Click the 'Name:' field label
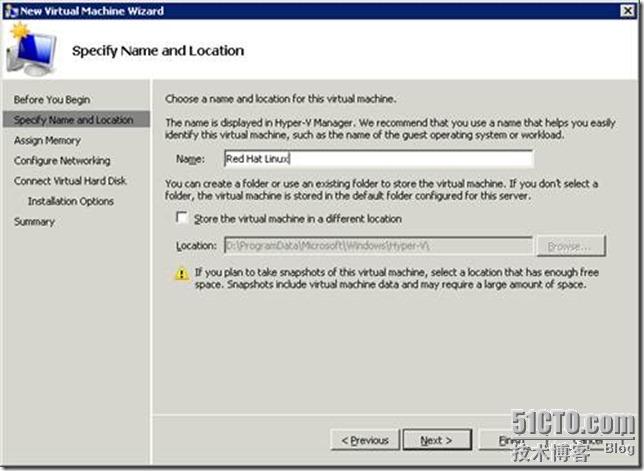 tap(190, 159)
